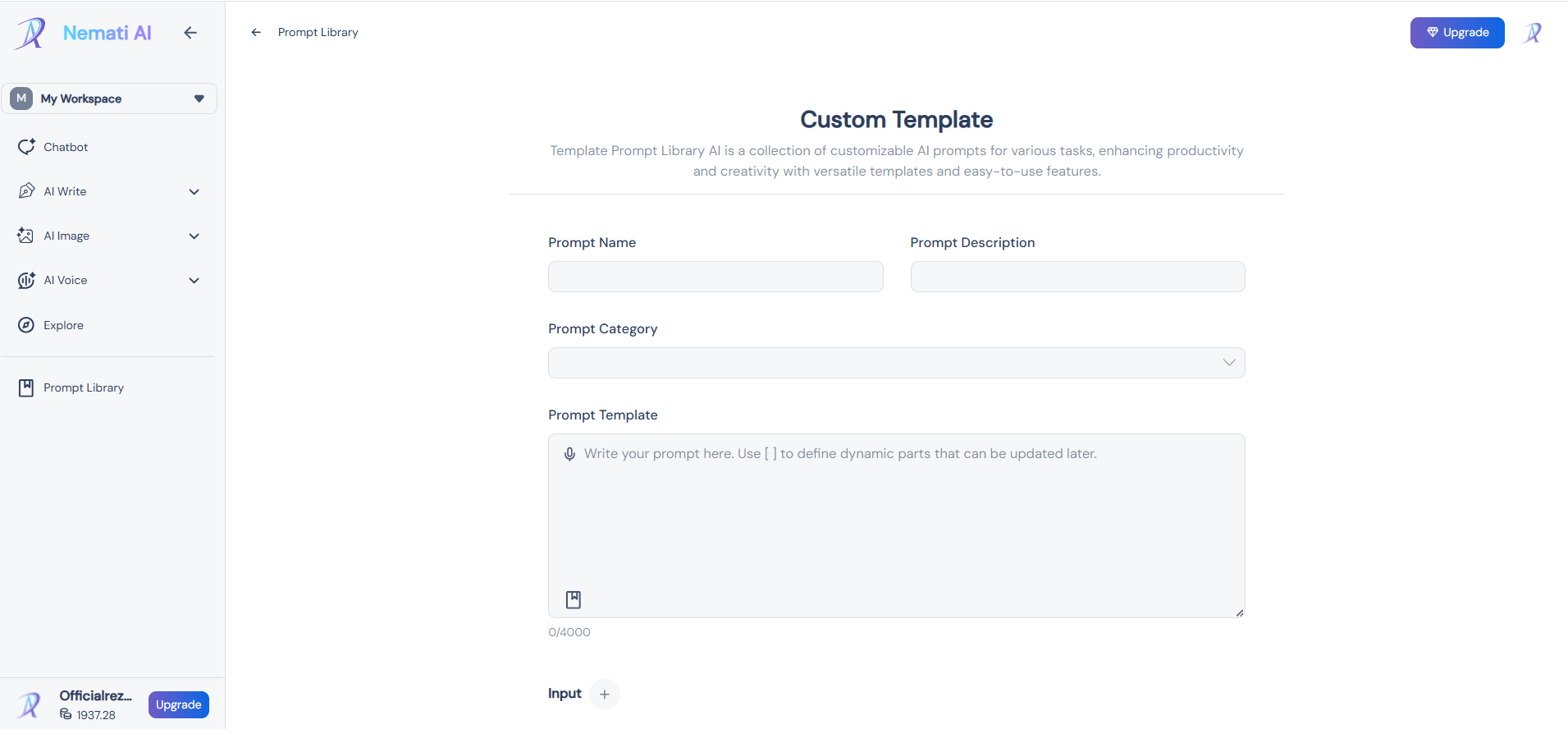Select the Chatbot icon in sidebar
Viewport: 1568px width, 729px height.
[27, 146]
